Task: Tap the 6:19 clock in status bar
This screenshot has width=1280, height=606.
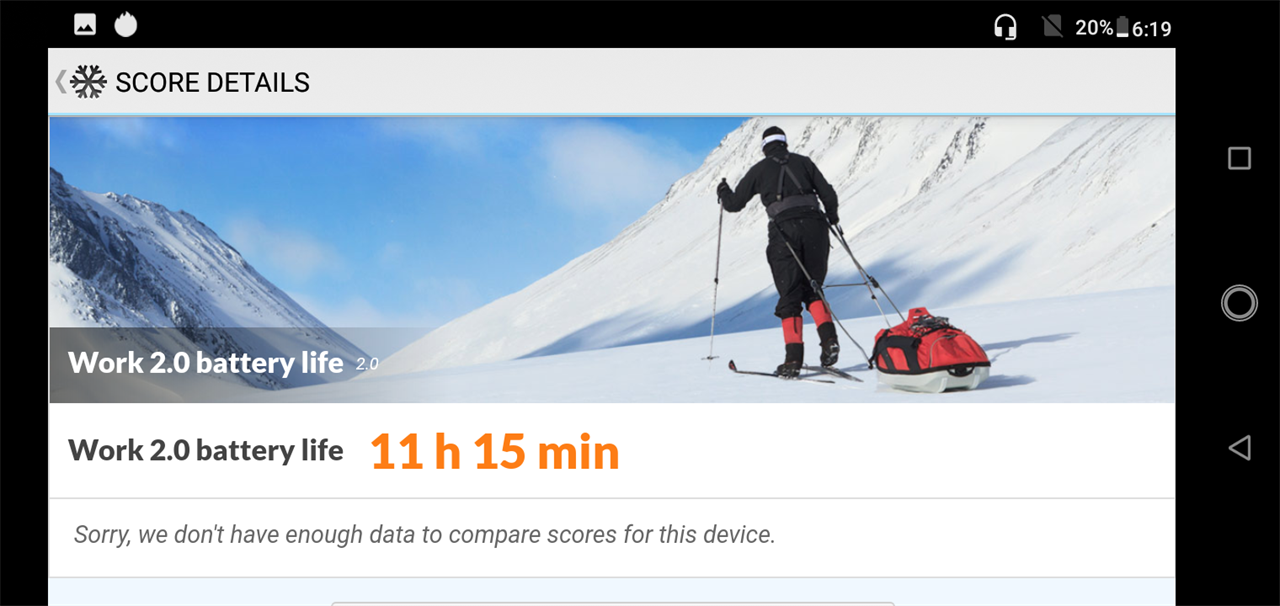Action: coord(1152,29)
